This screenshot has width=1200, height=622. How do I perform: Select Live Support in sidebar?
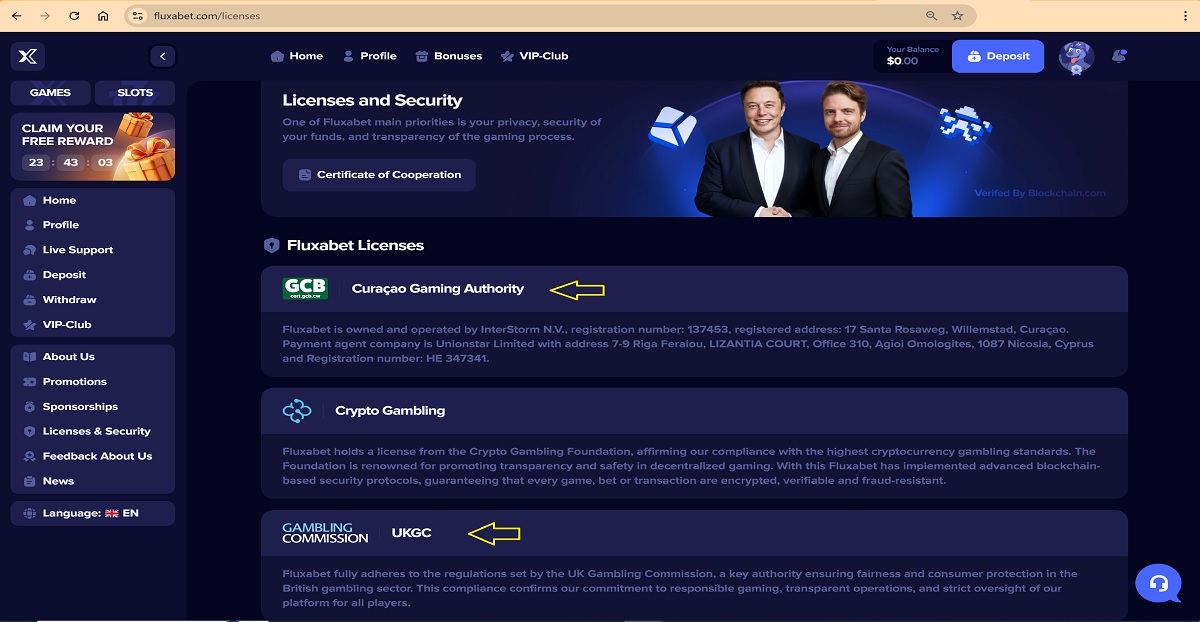78,250
